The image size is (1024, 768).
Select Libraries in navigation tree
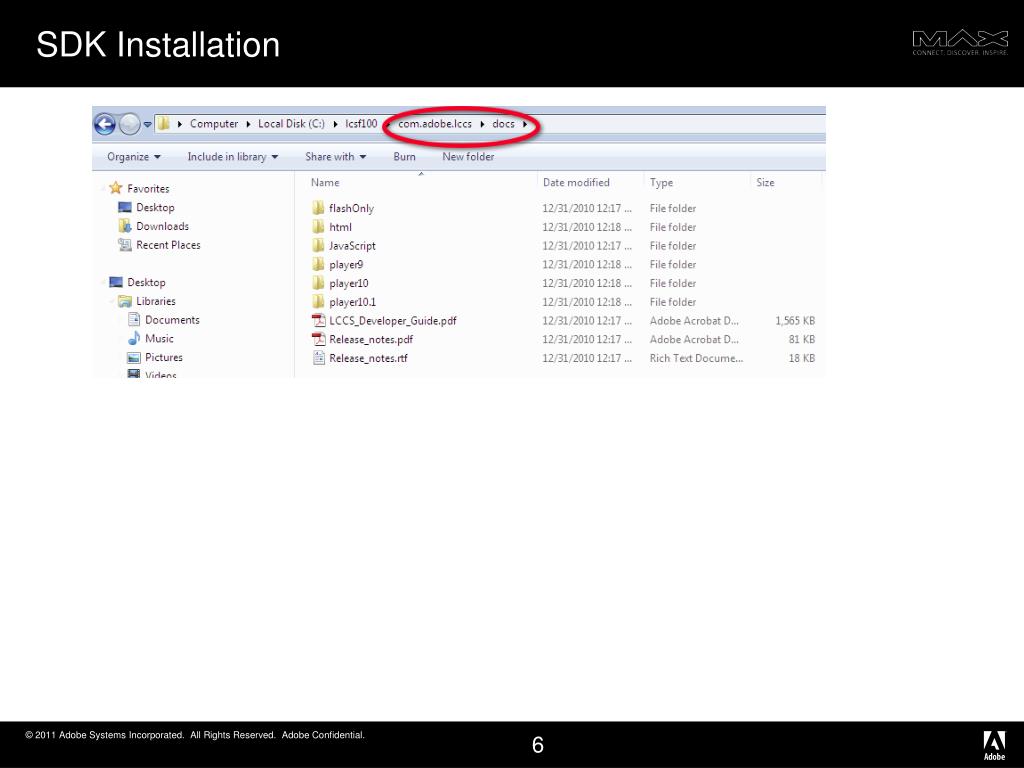(x=155, y=301)
